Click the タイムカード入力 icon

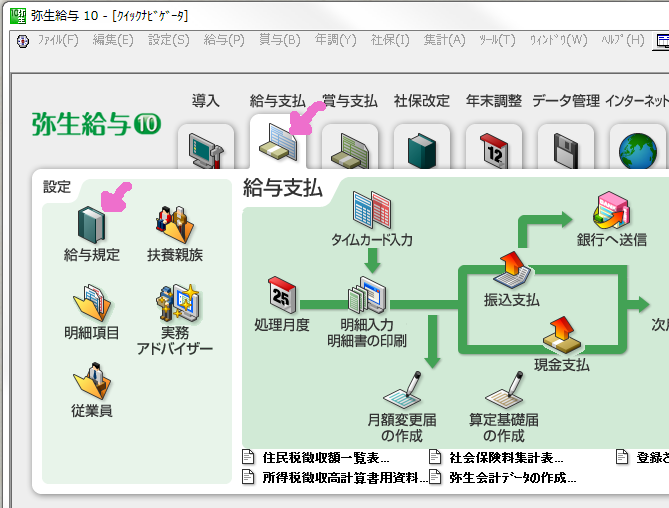click(x=372, y=211)
